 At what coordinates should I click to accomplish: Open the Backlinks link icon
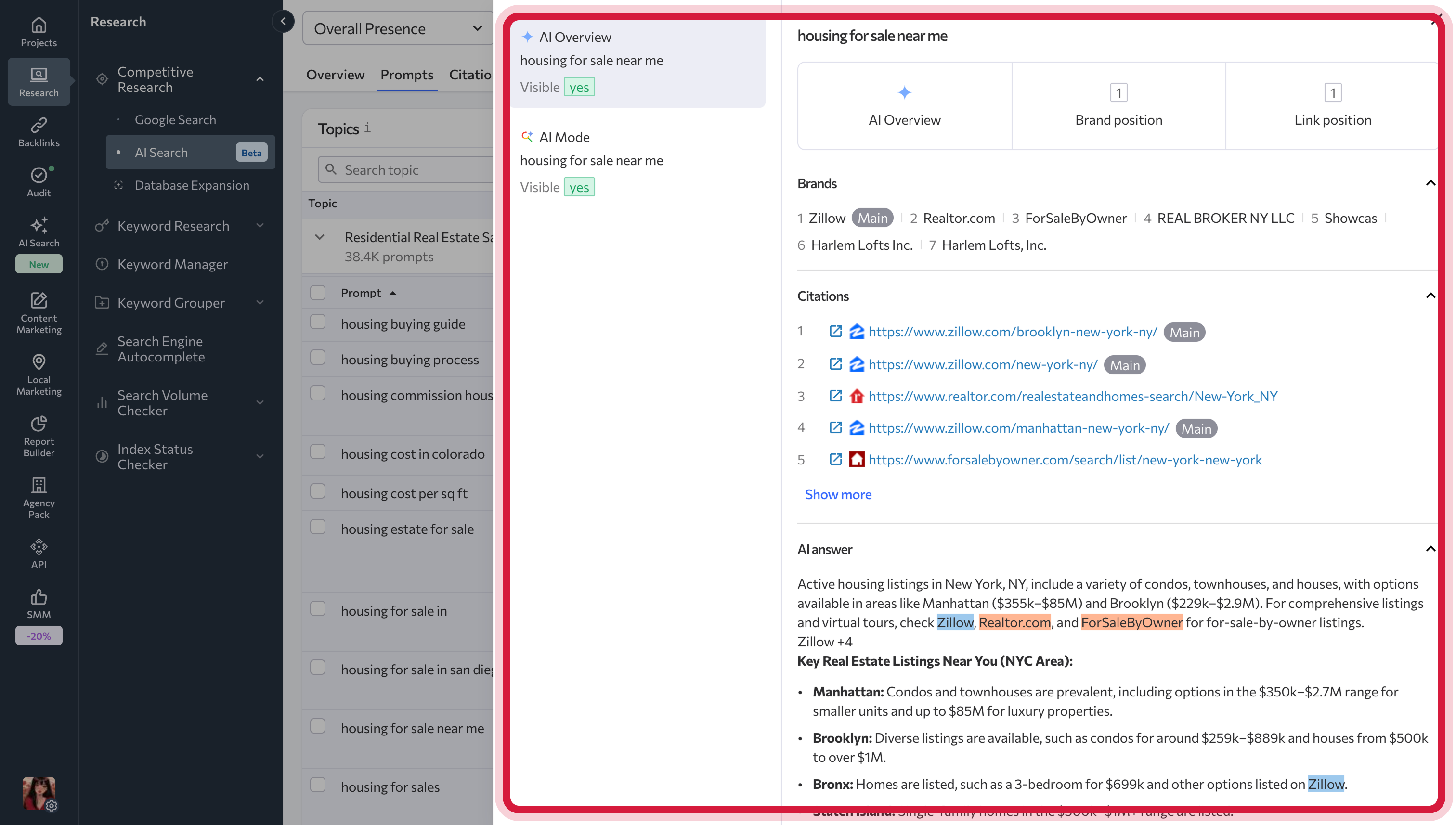[x=39, y=125]
